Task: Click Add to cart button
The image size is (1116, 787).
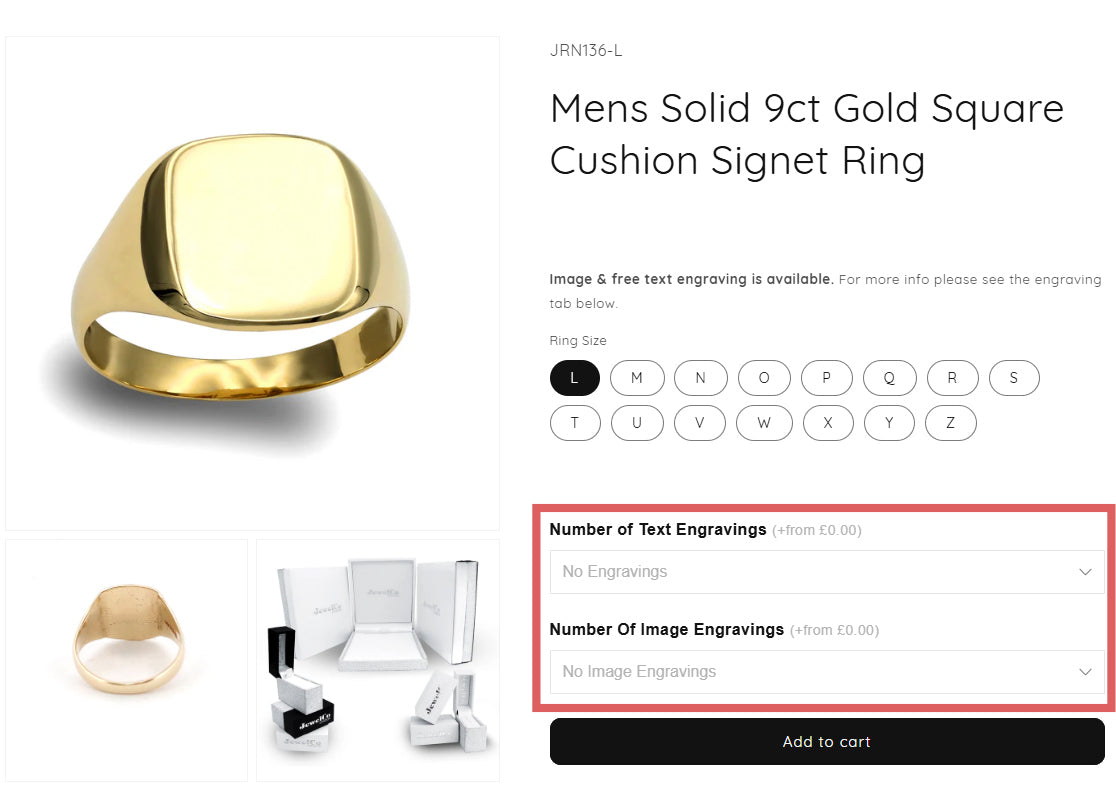Action: pos(826,742)
